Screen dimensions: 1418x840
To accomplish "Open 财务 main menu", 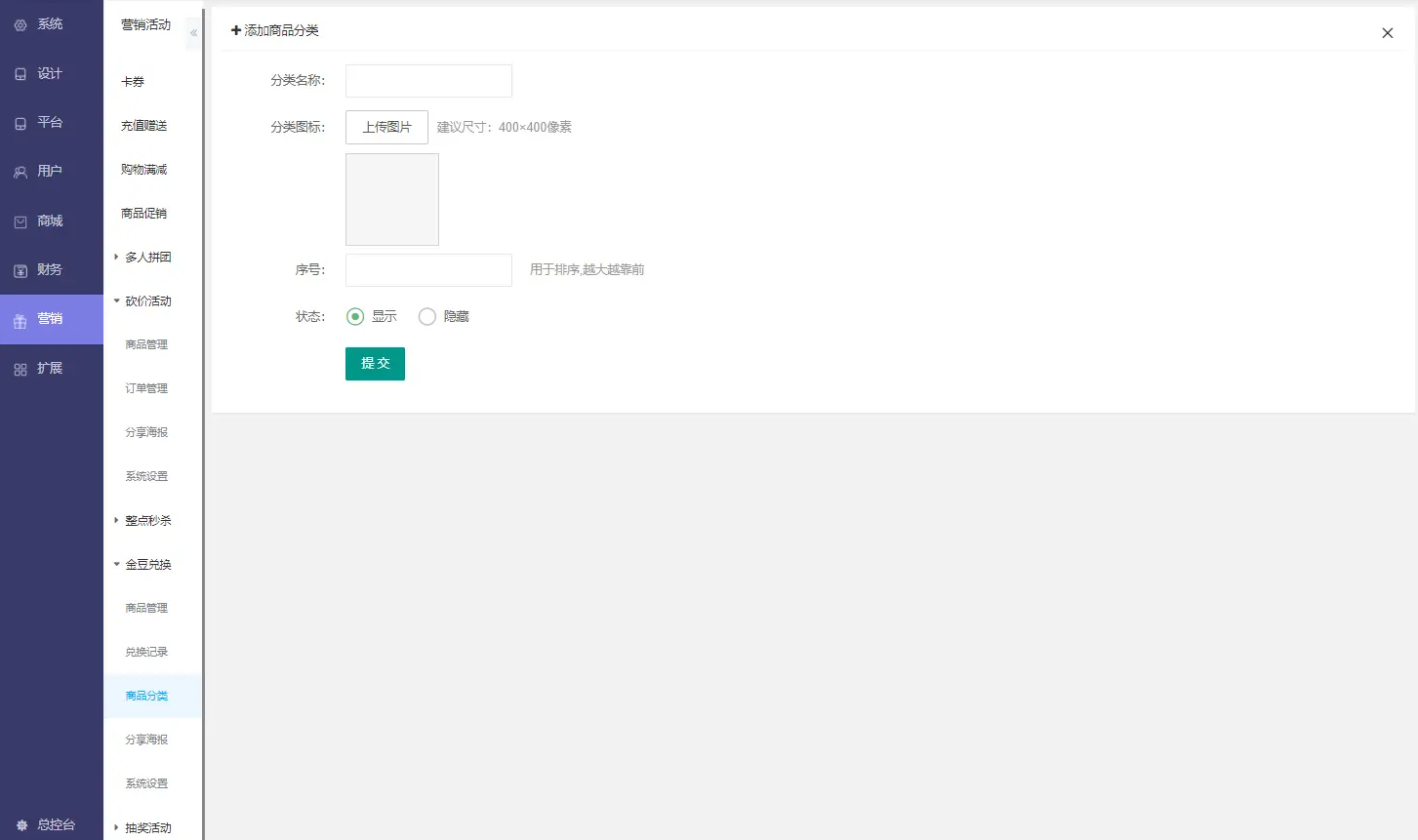I will pos(52,269).
